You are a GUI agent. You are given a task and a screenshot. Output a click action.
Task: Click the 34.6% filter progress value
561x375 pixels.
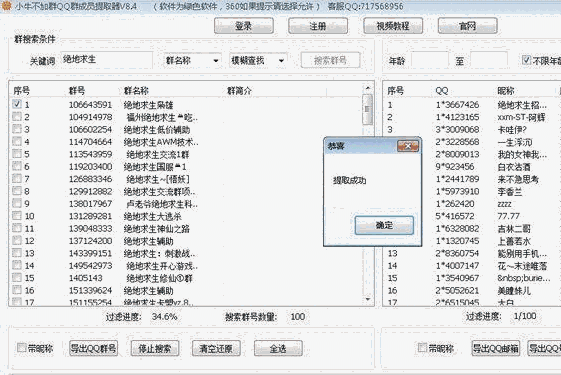[x=165, y=317]
